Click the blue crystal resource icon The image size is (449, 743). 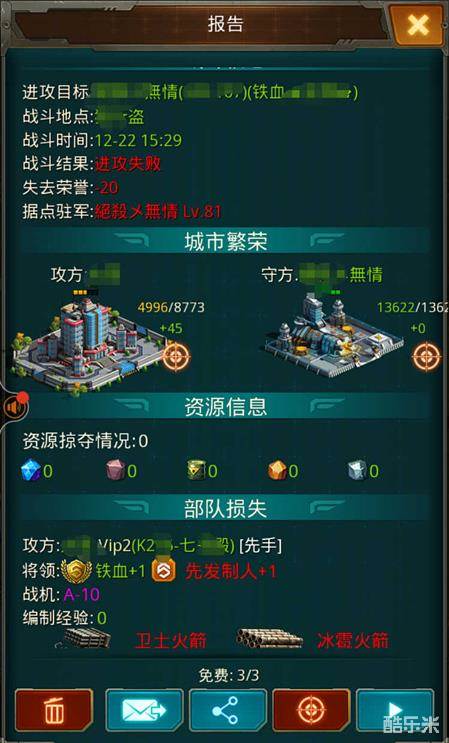click(31, 471)
